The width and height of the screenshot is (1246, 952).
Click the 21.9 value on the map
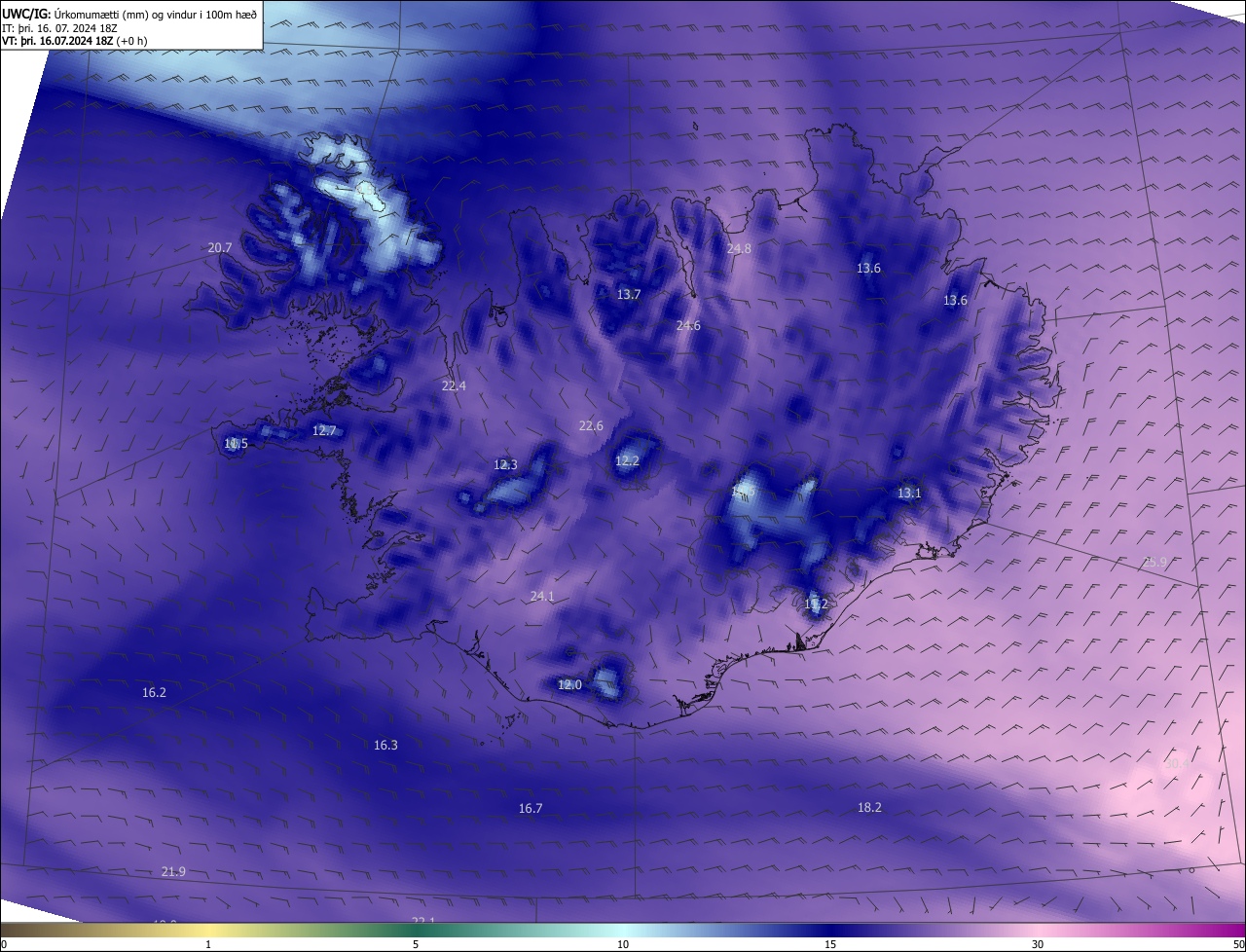(173, 872)
